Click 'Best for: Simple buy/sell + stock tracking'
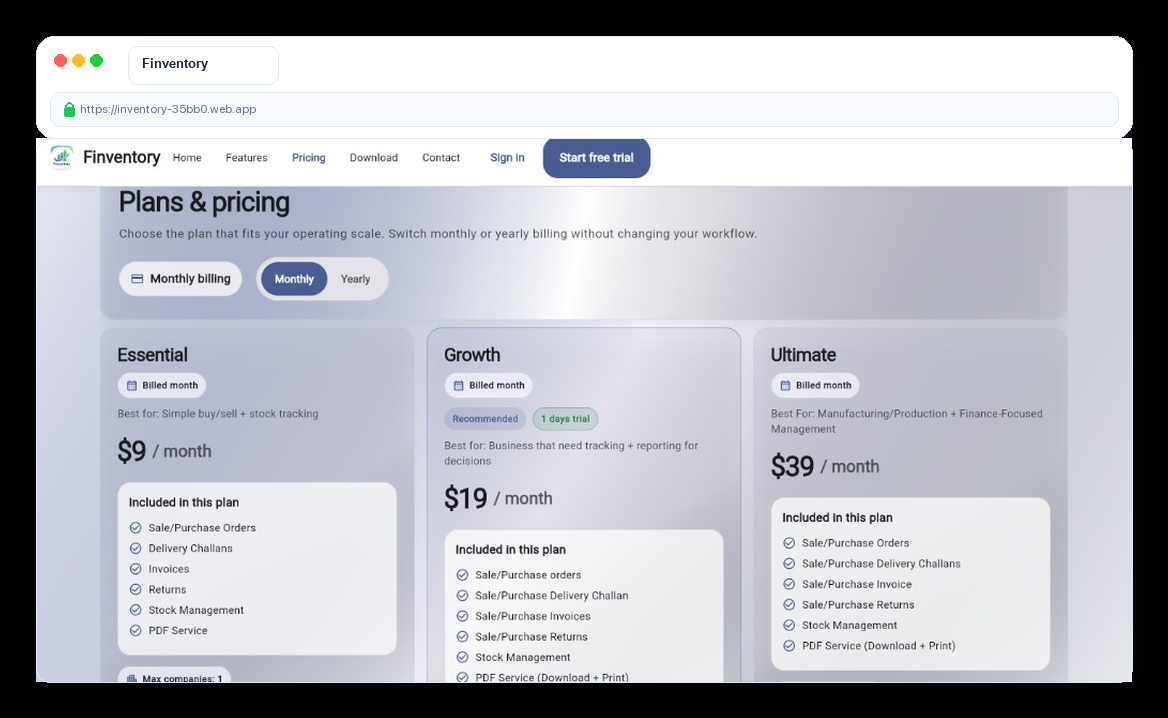This screenshot has width=1168, height=718. point(218,414)
